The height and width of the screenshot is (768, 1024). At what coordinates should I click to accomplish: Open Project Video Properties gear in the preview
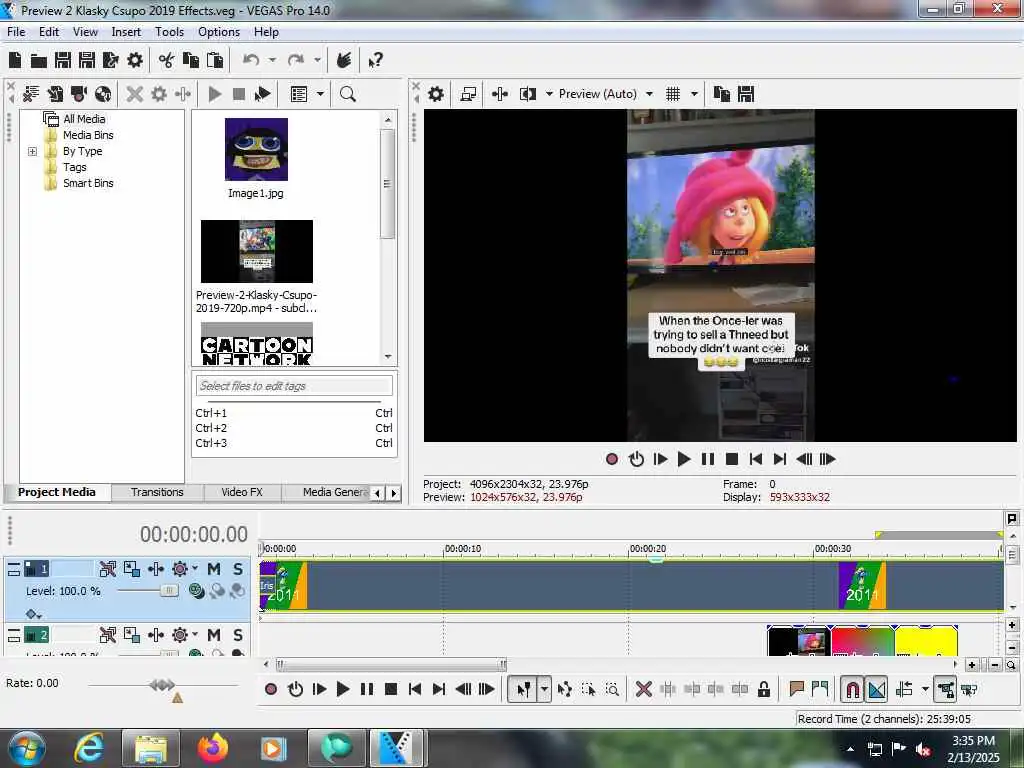[x=436, y=94]
